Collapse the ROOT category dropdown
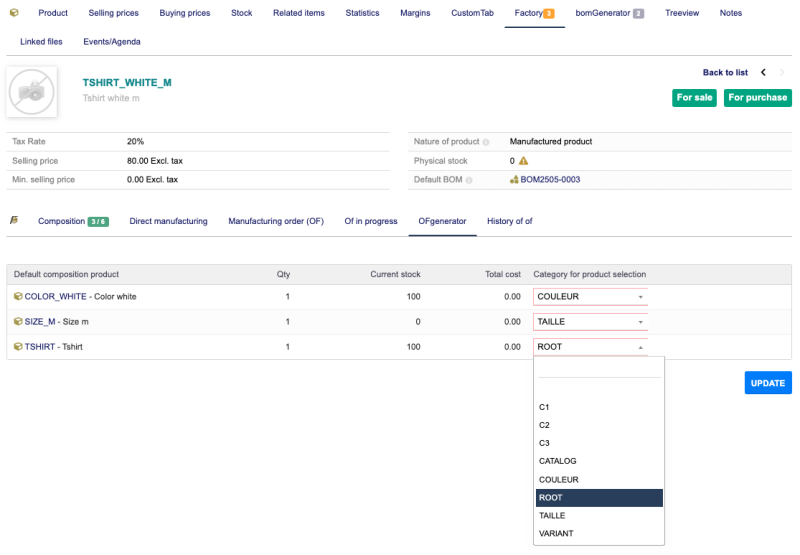 click(590, 347)
